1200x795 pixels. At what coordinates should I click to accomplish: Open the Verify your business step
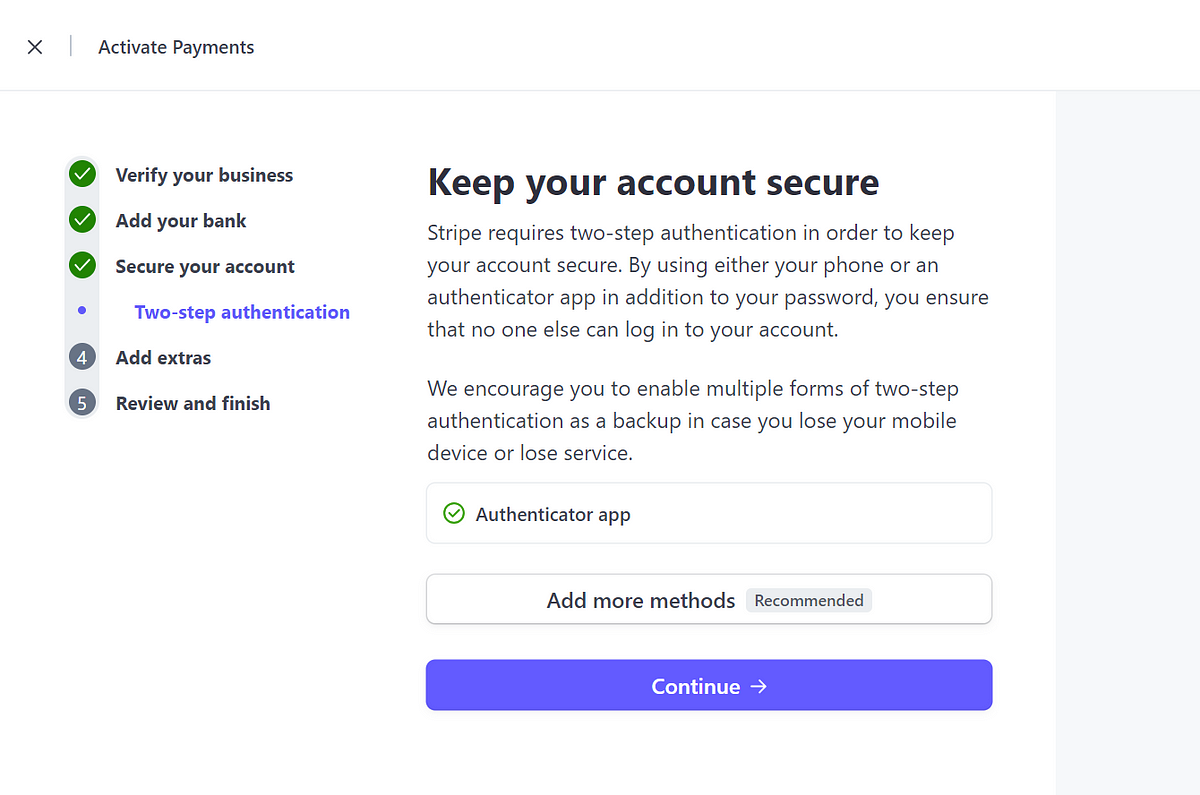(204, 175)
